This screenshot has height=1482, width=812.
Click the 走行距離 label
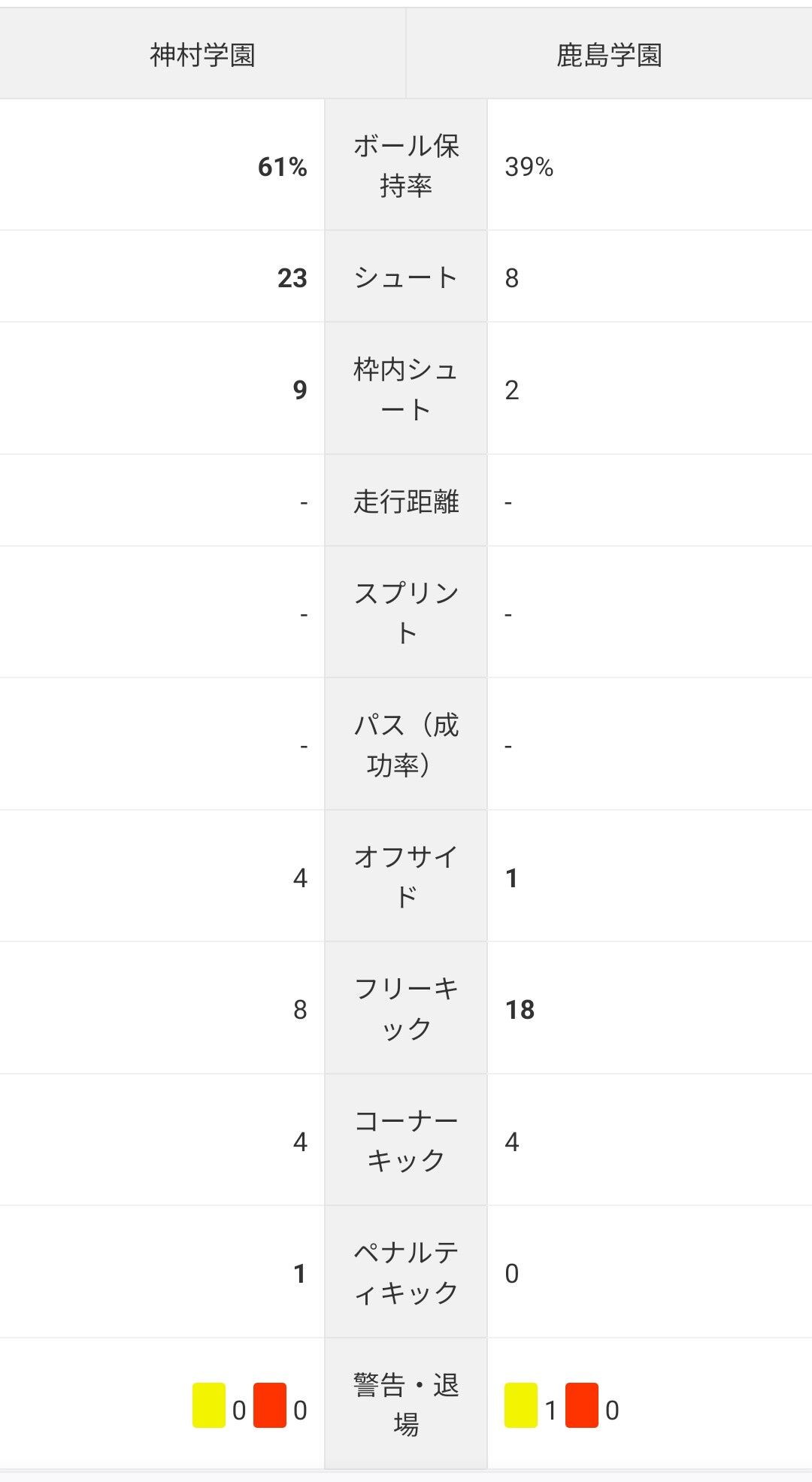(406, 502)
